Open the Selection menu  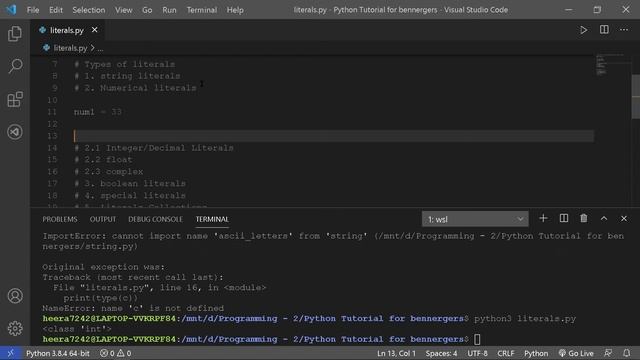coord(89,10)
